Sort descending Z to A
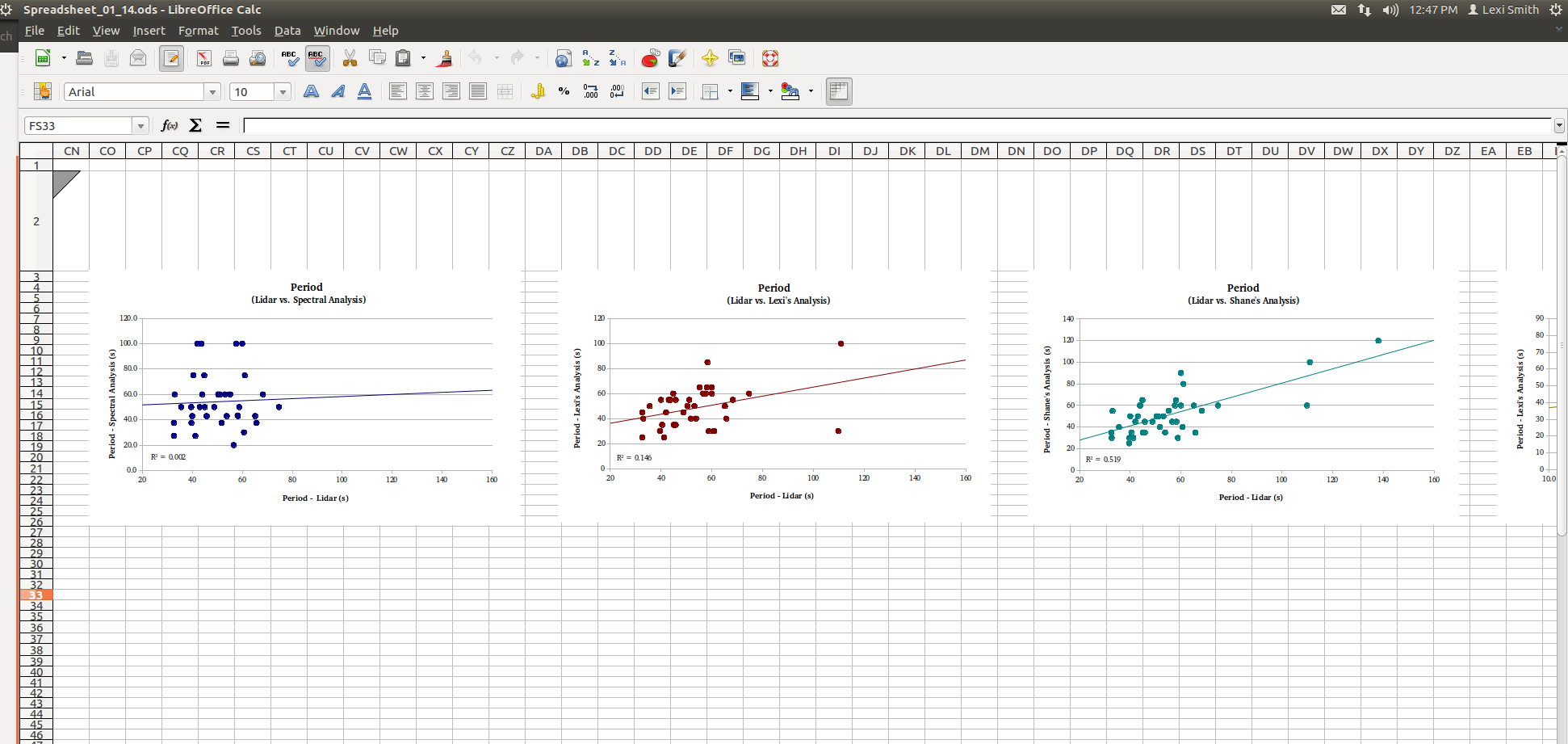The image size is (1568, 744). 618,58
